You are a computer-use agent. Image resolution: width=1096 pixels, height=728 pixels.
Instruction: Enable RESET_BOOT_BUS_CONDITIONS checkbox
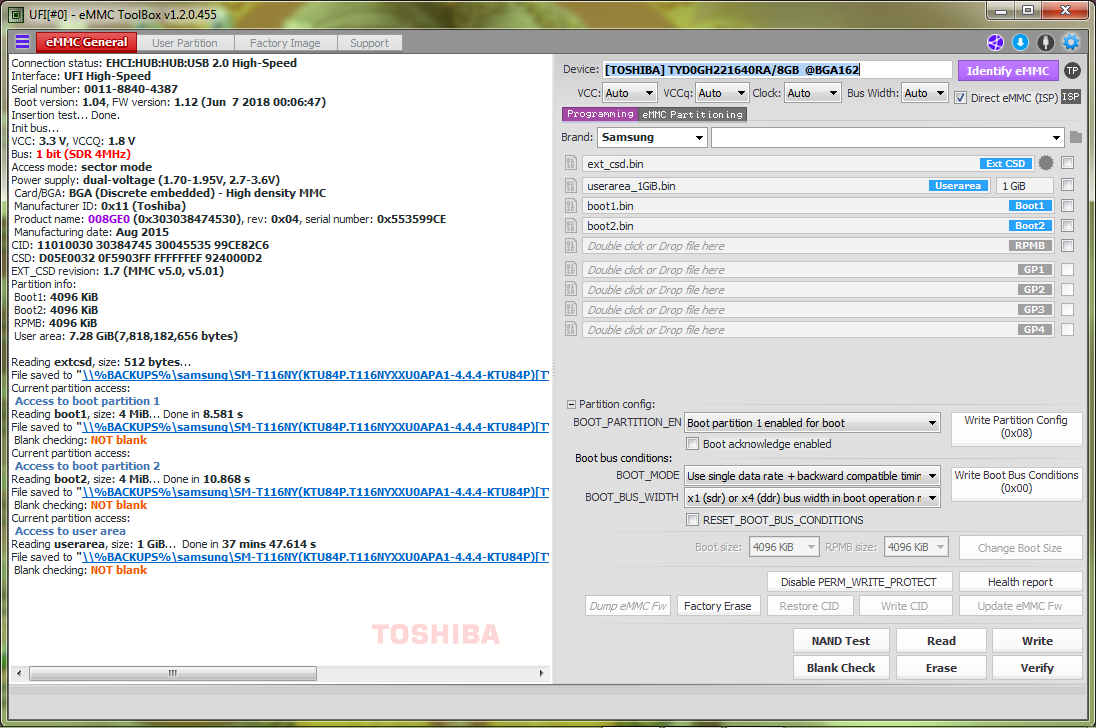[x=693, y=520]
